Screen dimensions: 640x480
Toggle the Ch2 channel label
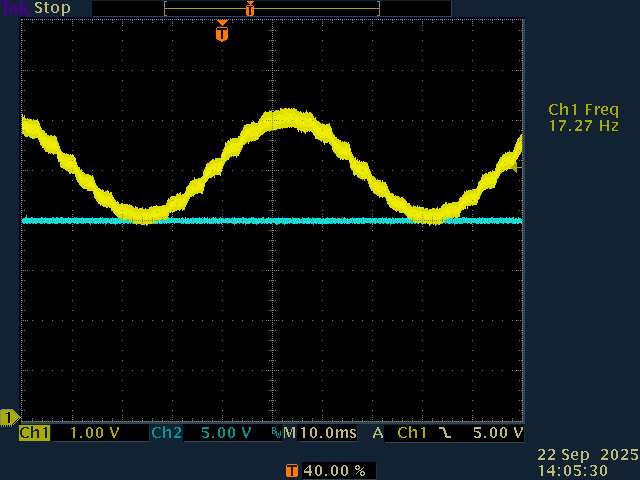tap(166, 433)
